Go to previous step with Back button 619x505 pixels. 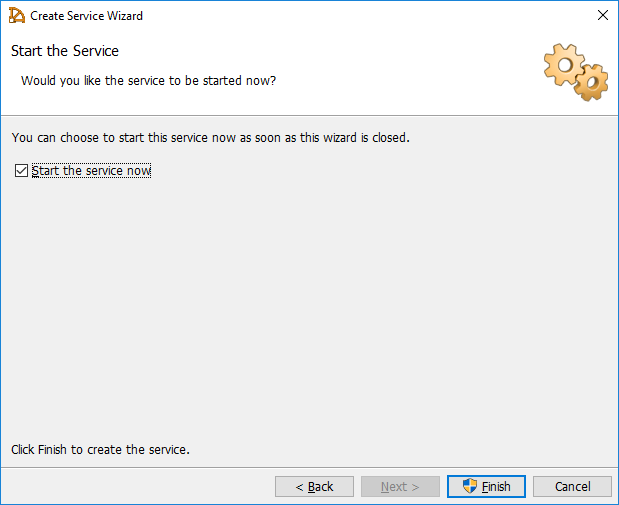coord(314,486)
